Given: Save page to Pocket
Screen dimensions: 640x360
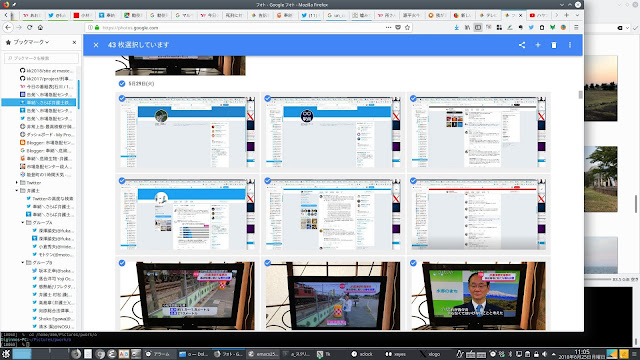Looking at the screenshot, I should tap(398, 27).
